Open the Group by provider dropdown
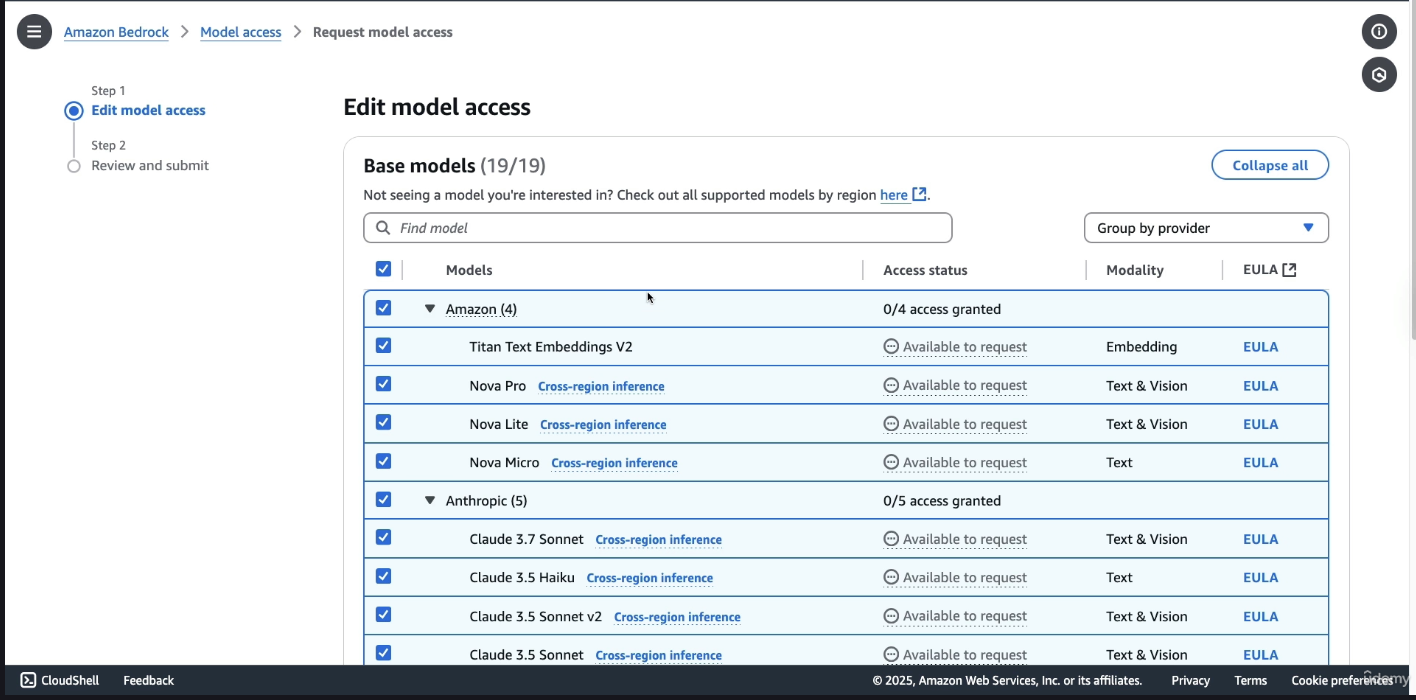Screen dimensions: 1416x700 click(1206, 228)
